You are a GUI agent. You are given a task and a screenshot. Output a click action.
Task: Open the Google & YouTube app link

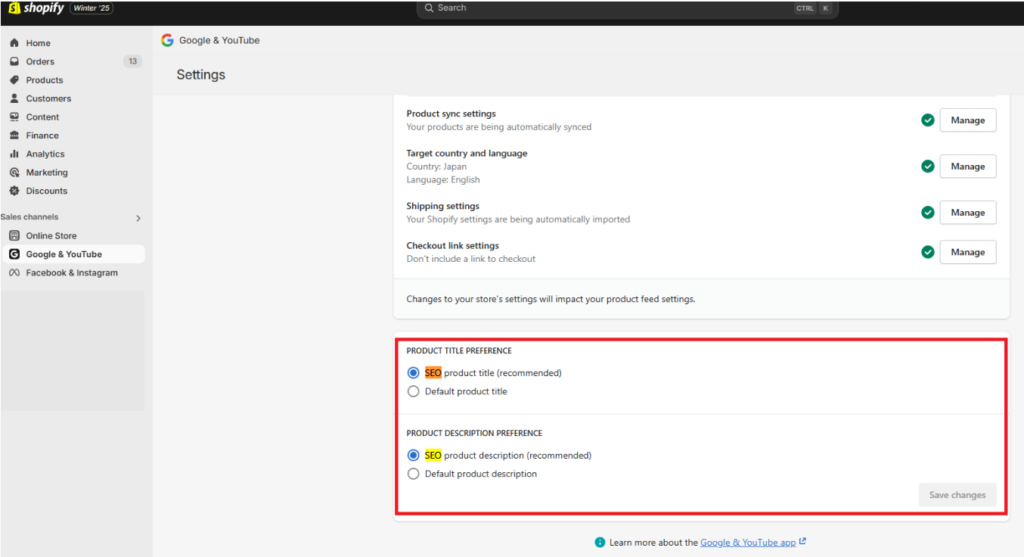coord(748,543)
